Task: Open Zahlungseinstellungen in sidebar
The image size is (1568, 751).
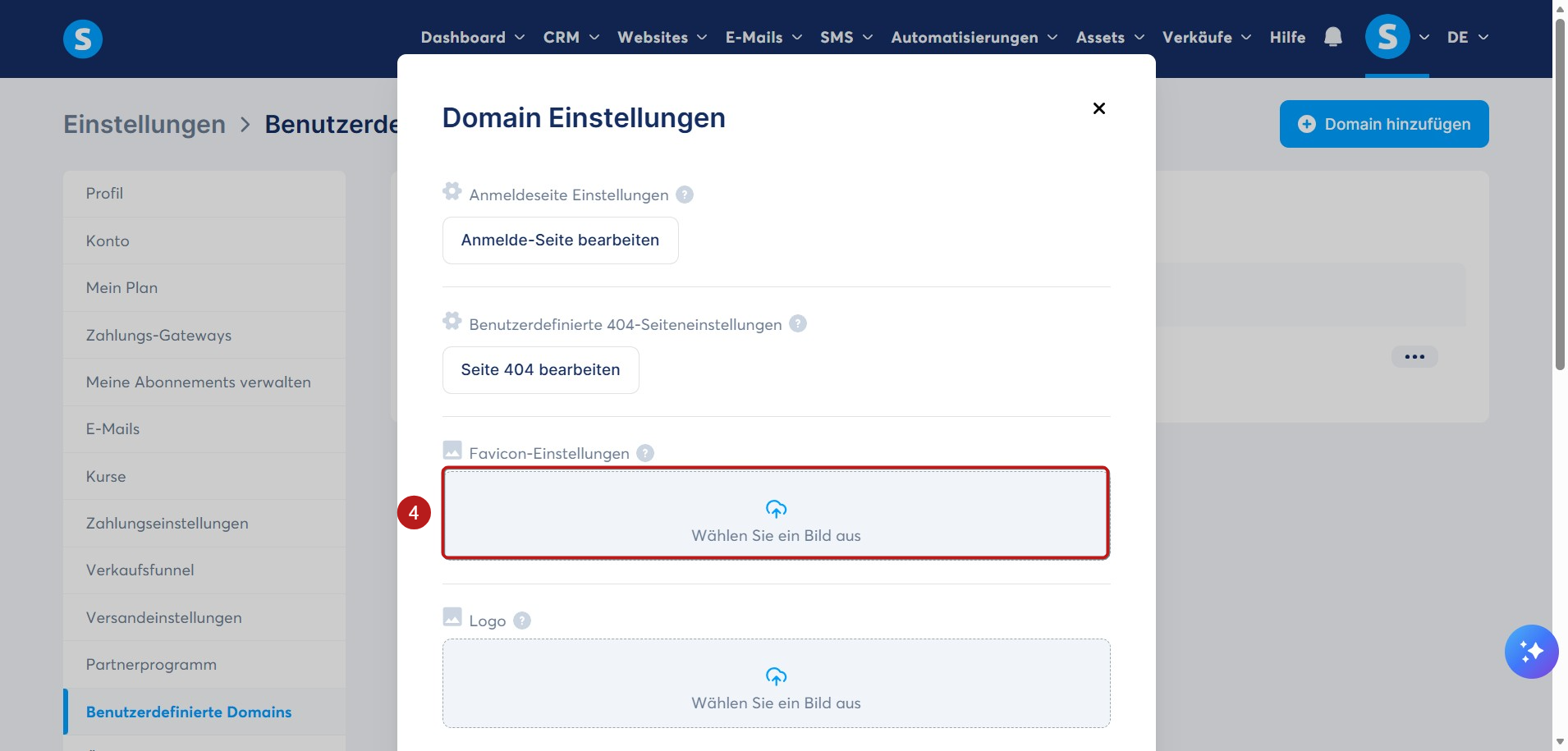Action: [204, 524]
